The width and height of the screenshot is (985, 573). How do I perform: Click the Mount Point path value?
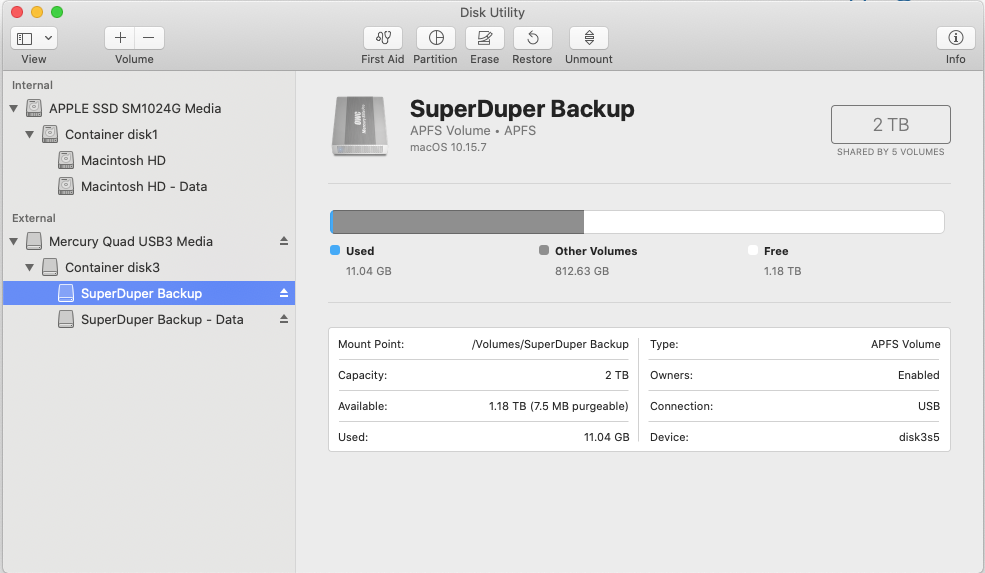click(x=550, y=344)
